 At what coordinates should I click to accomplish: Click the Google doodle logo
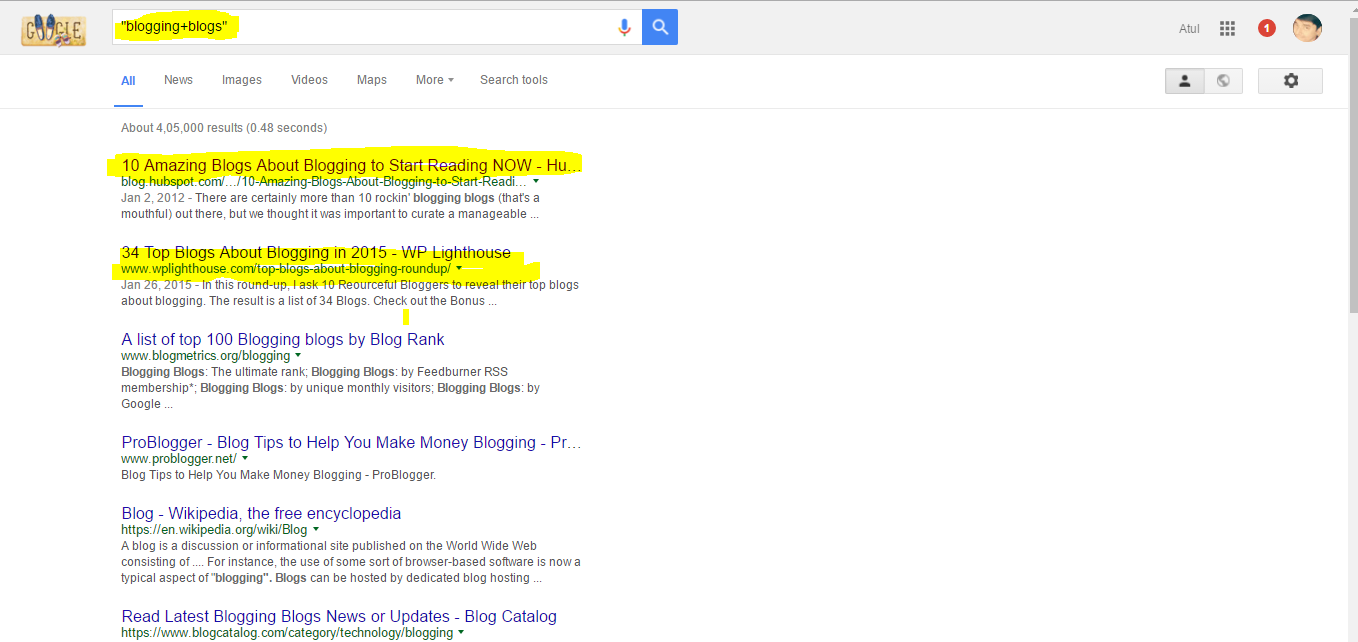click(x=55, y=28)
